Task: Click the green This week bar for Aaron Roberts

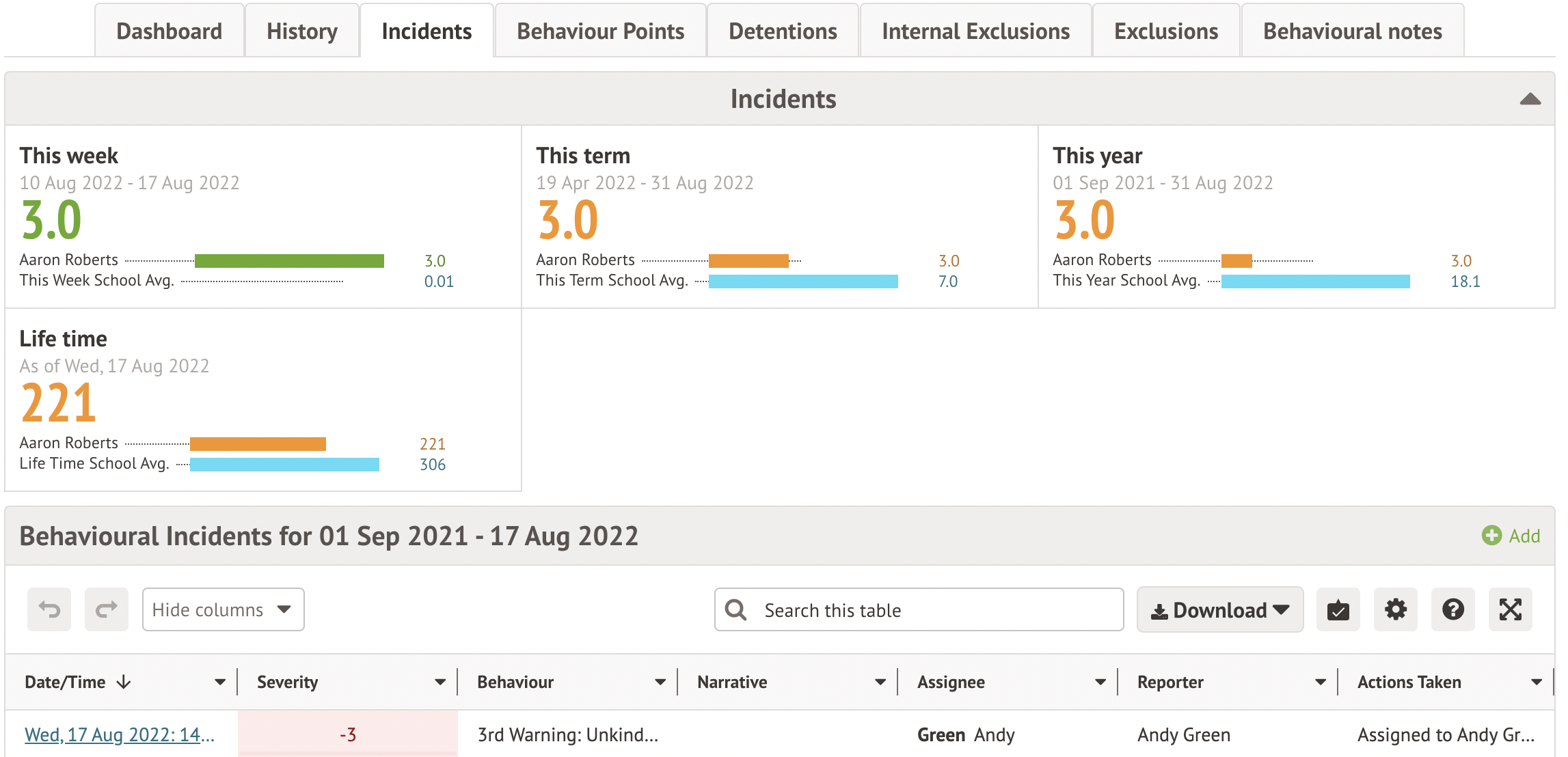Action: 289,261
